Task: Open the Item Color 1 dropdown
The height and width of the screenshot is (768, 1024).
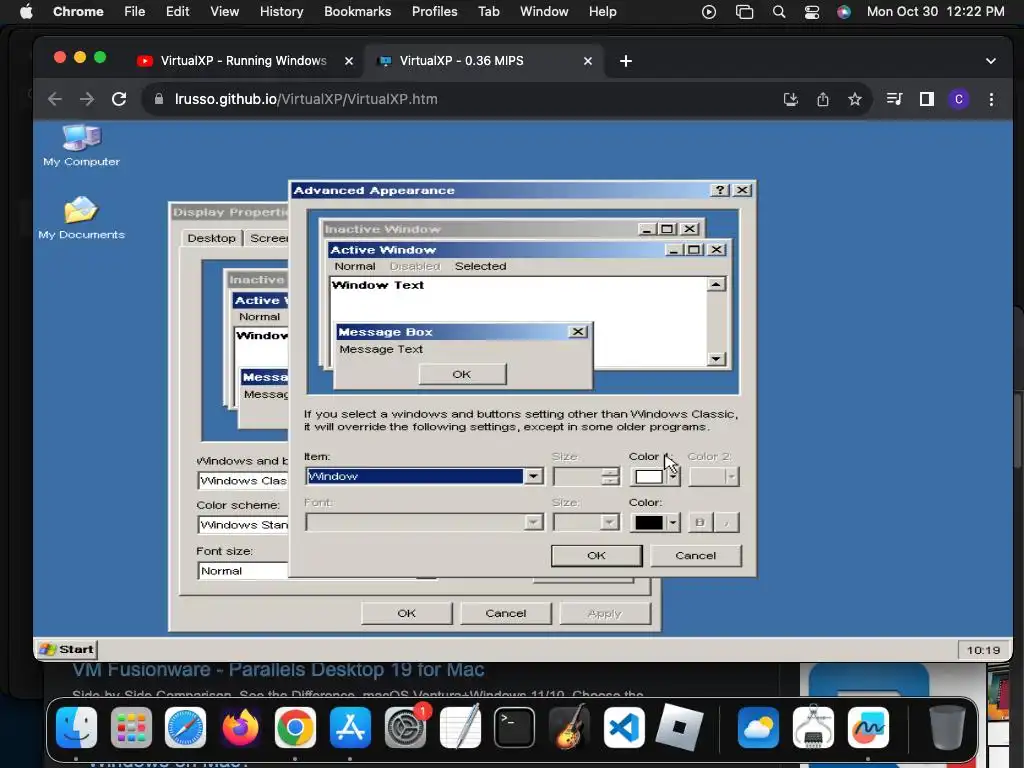Action: 673,477
